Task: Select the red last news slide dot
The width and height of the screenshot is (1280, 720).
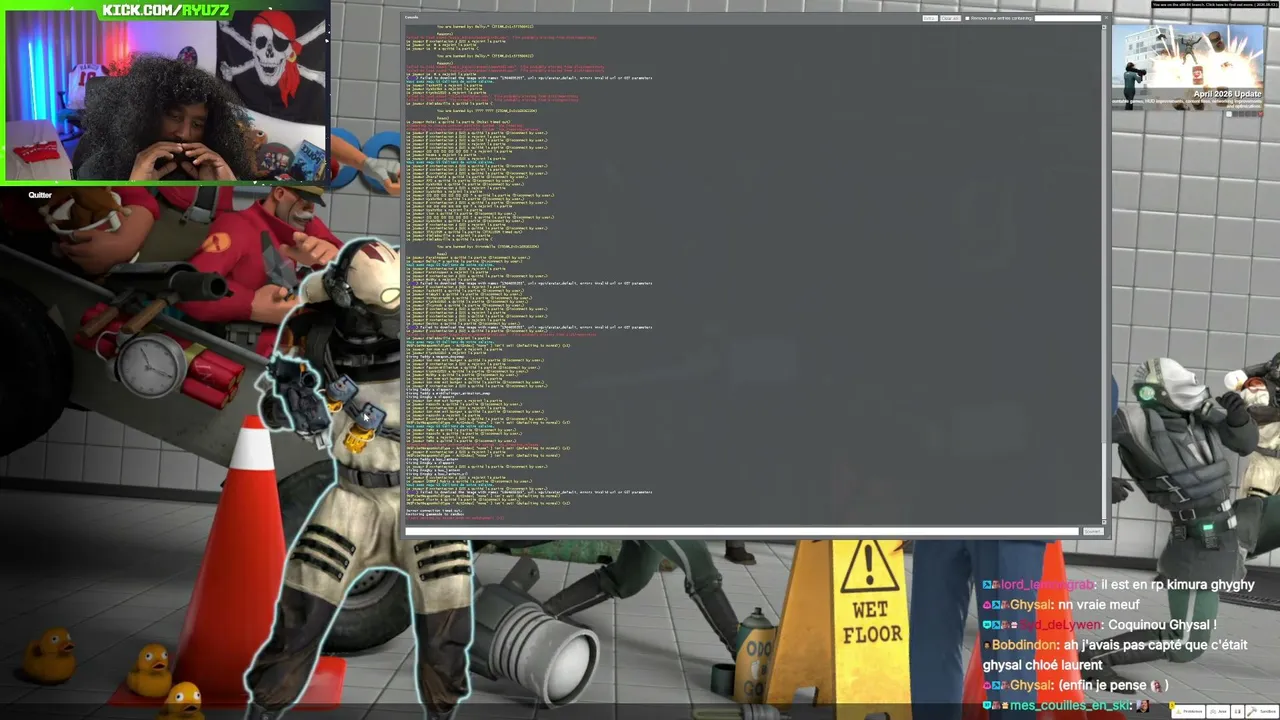Action: click(1260, 113)
